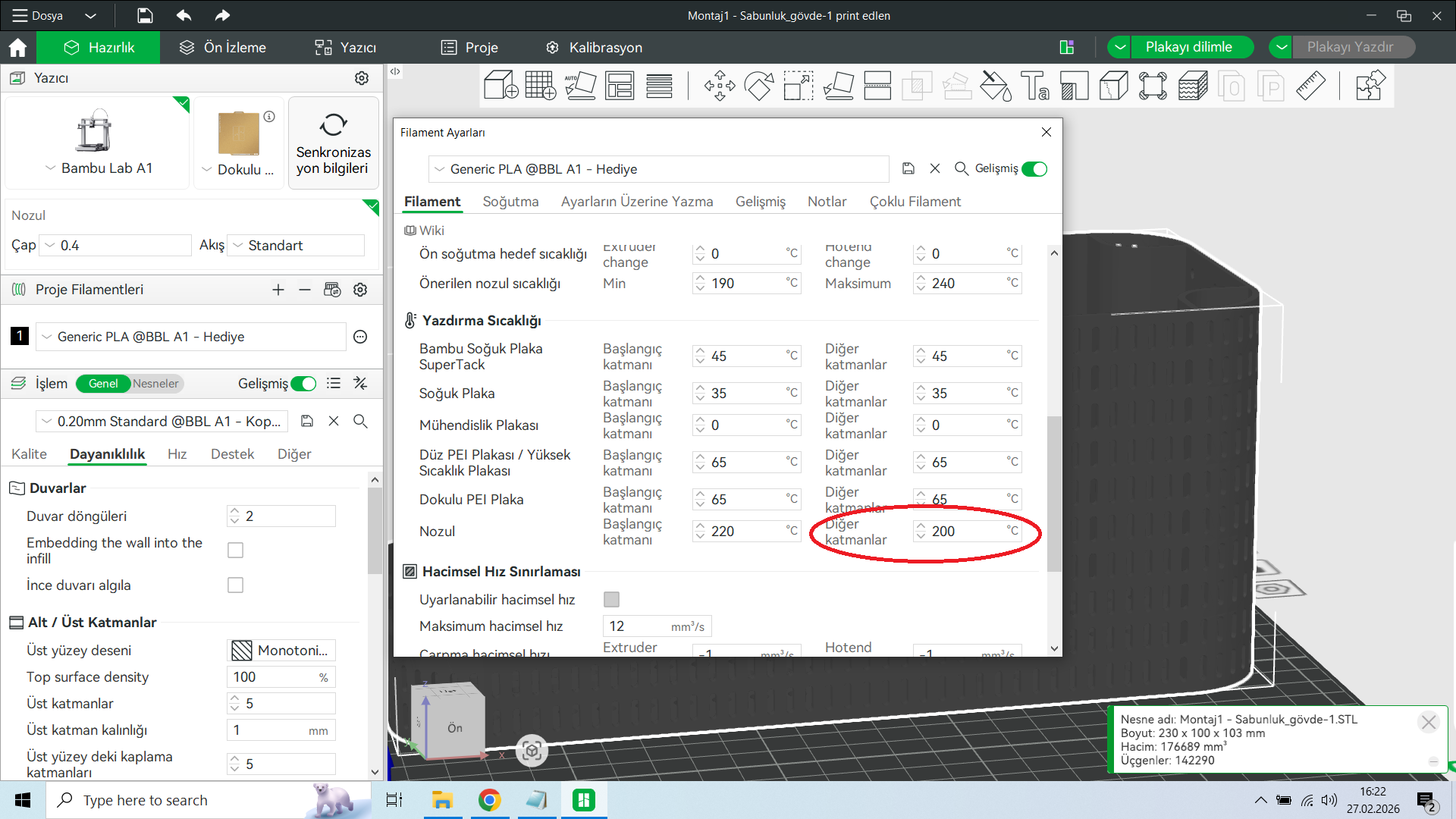This screenshot has height=819, width=1456.
Task: Check İnce duvarı algıla option
Action: tap(235, 585)
